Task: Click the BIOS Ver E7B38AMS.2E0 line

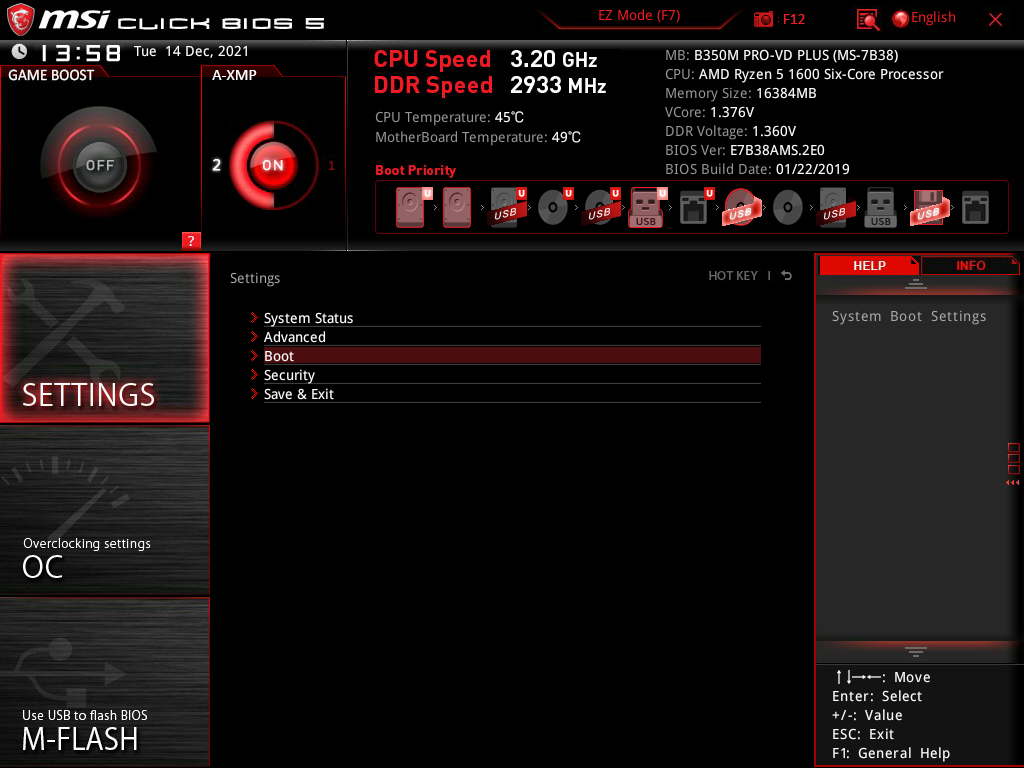Action: [x=744, y=150]
